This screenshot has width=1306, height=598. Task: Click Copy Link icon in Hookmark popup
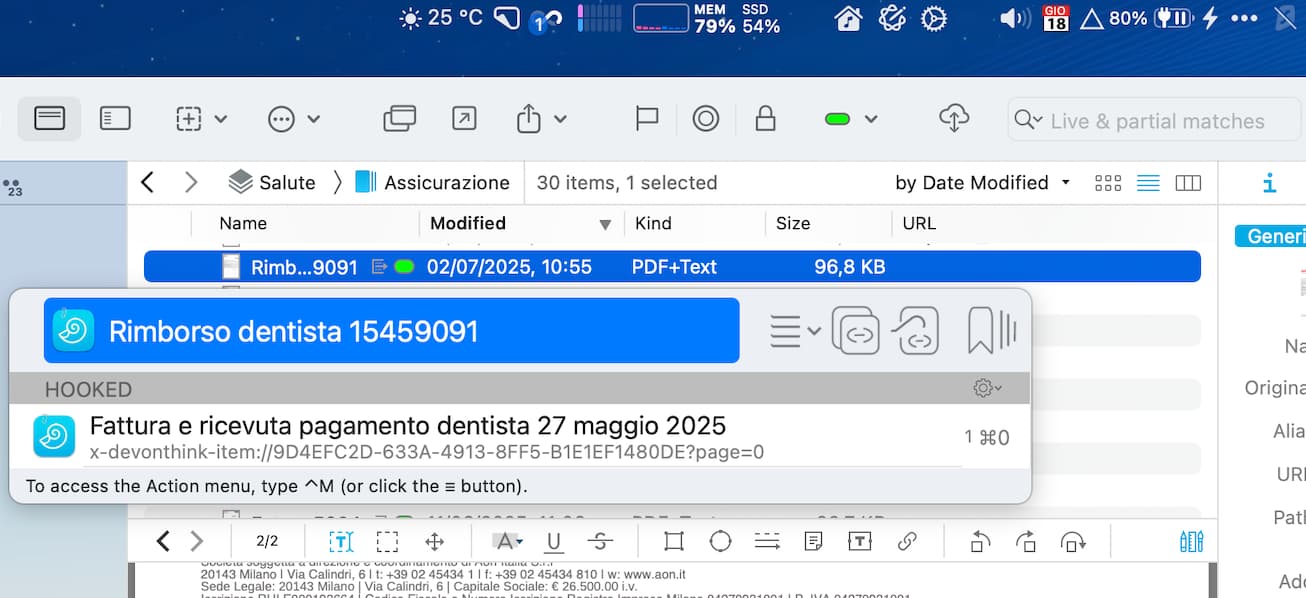(855, 331)
